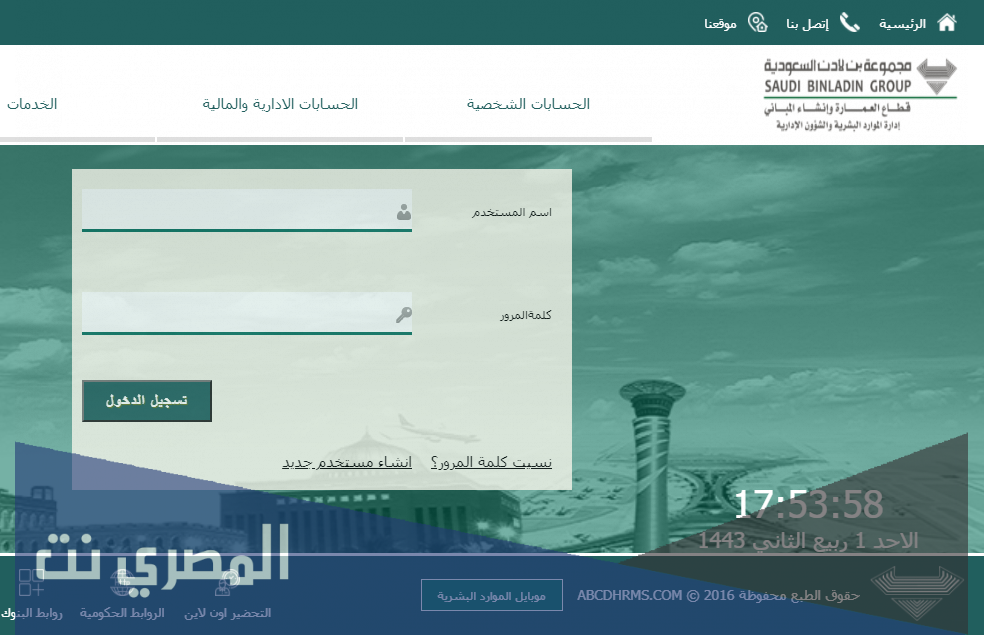Focus the اسم المستخدم username input field

238,210
